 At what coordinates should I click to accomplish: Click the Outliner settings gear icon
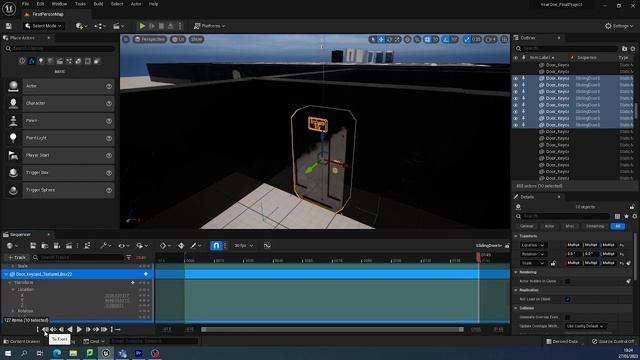click(633, 49)
